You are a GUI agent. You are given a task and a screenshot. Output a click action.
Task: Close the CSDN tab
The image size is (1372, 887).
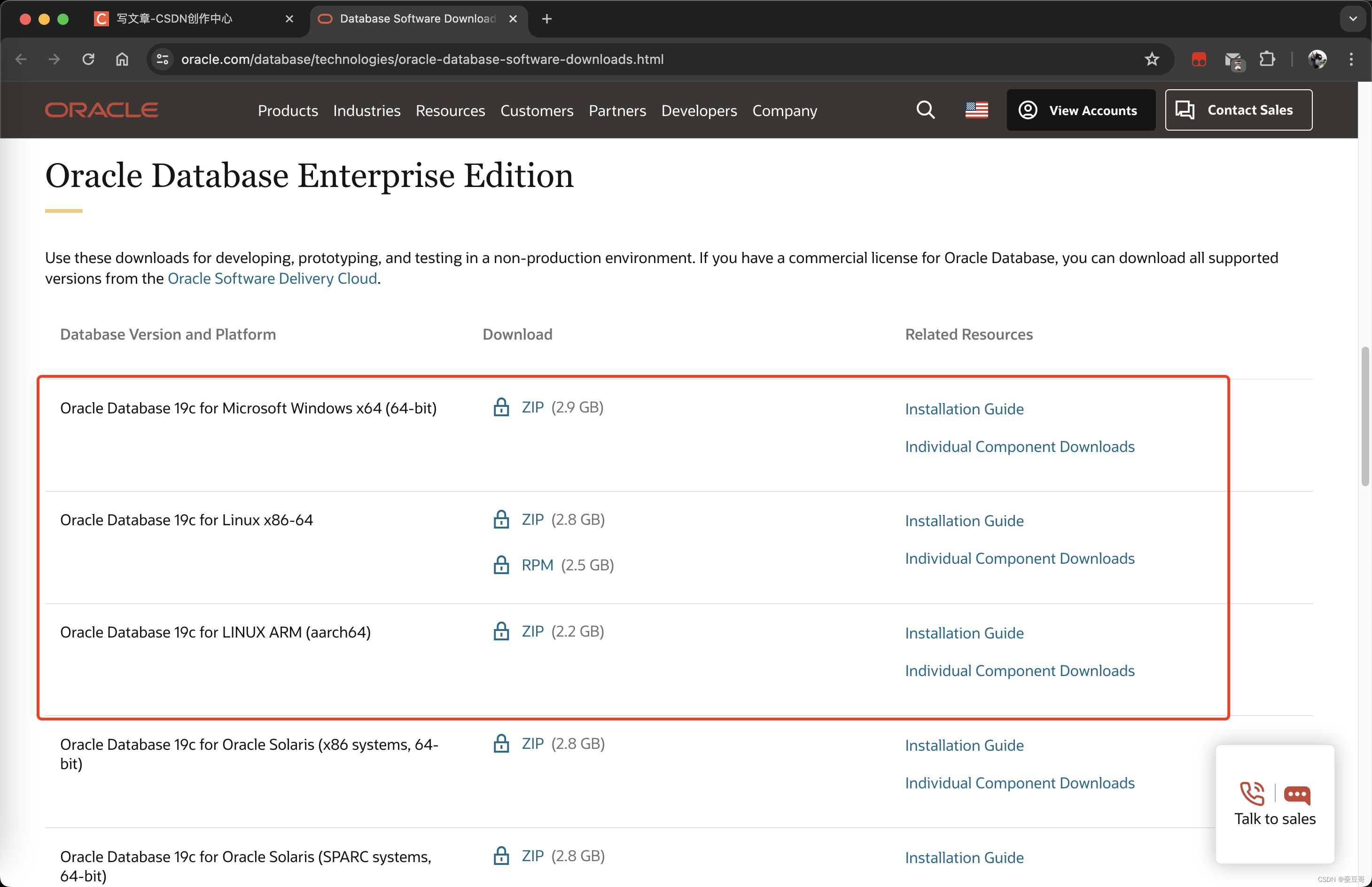289,19
